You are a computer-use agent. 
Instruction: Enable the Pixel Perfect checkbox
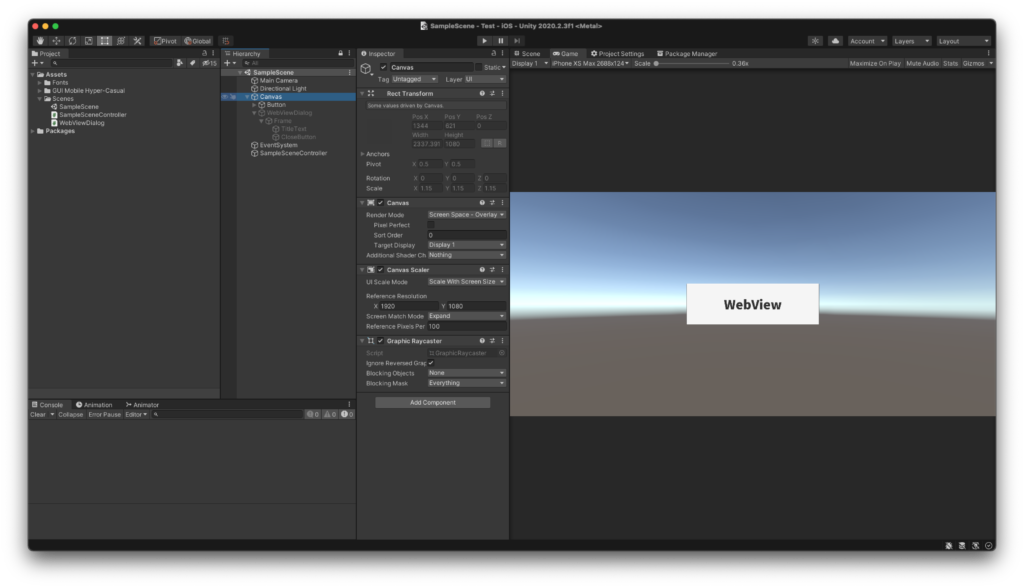click(431, 225)
